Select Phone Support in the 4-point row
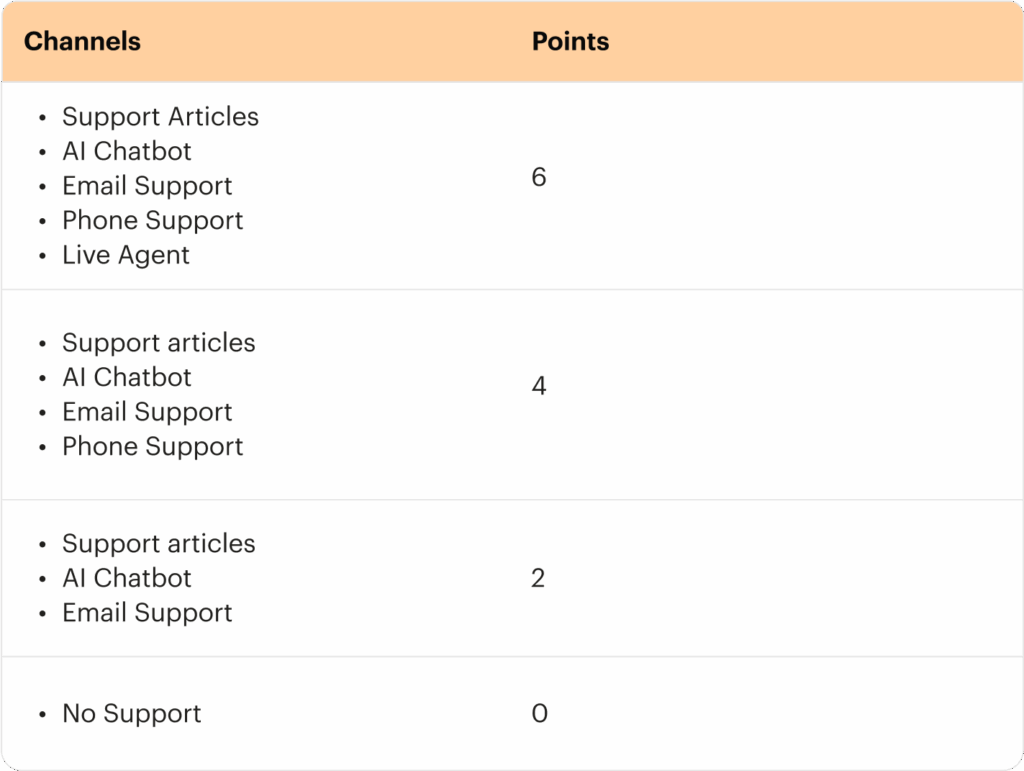This screenshot has width=1024, height=771. (x=152, y=447)
